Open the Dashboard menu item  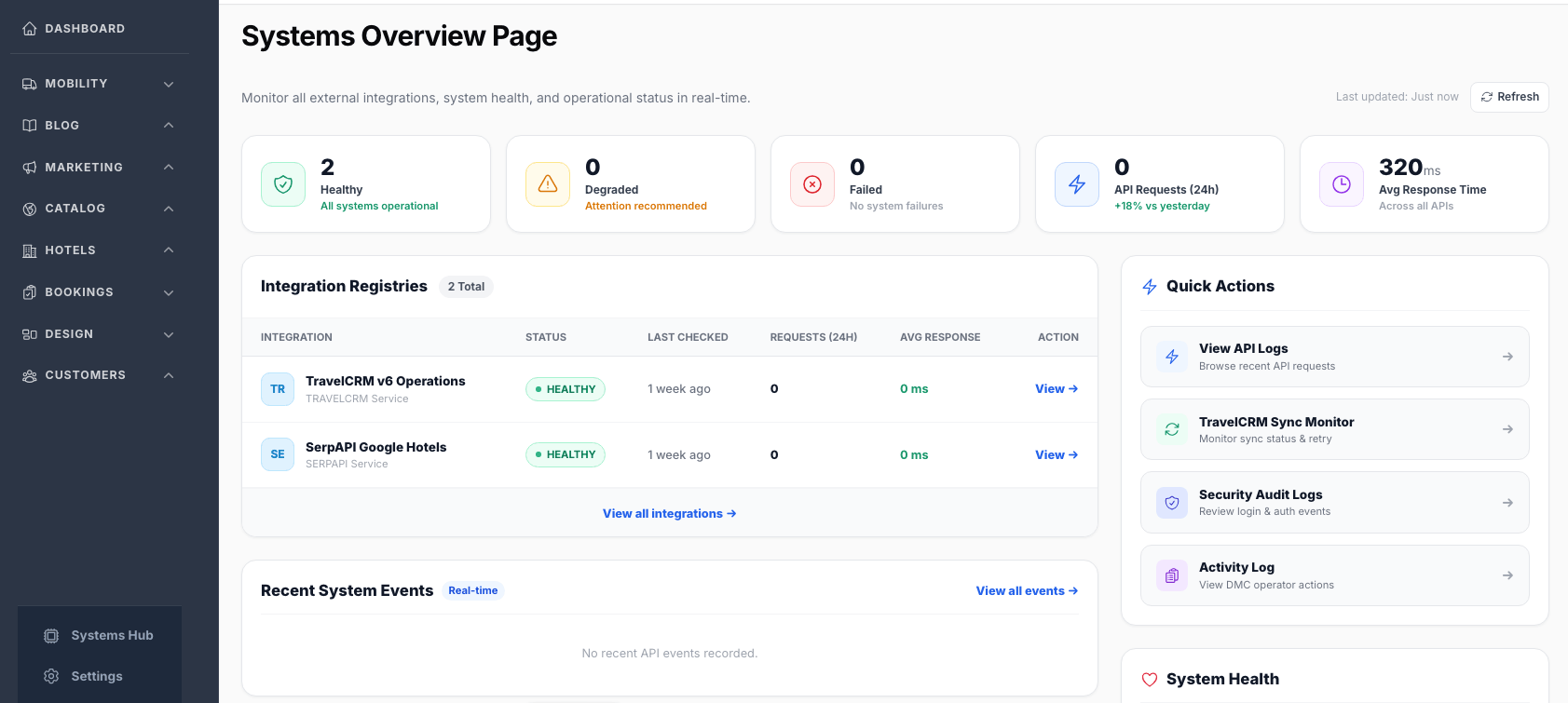coord(100,29)
